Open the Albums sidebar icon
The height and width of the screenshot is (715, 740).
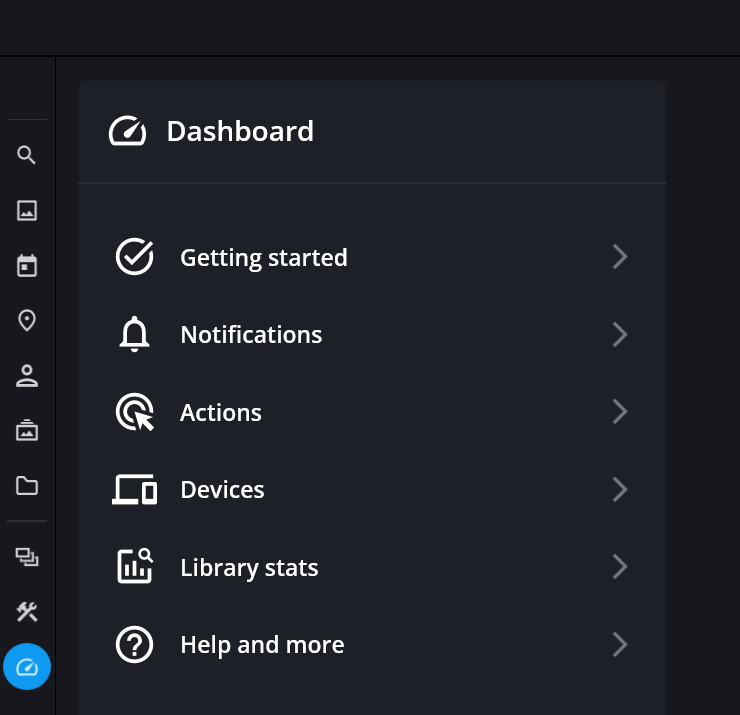click(x=27, y=431)
